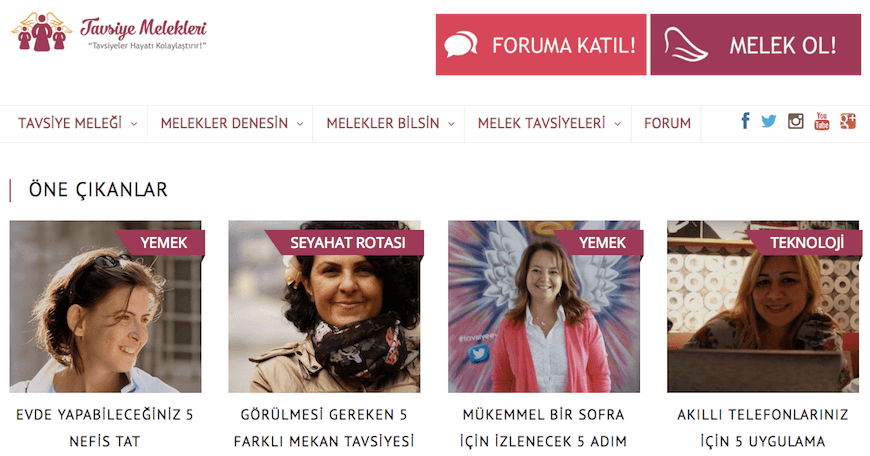Expand the Melekler Denesin dropdown arrow
The image size is (870, 456).
(300, 124)
